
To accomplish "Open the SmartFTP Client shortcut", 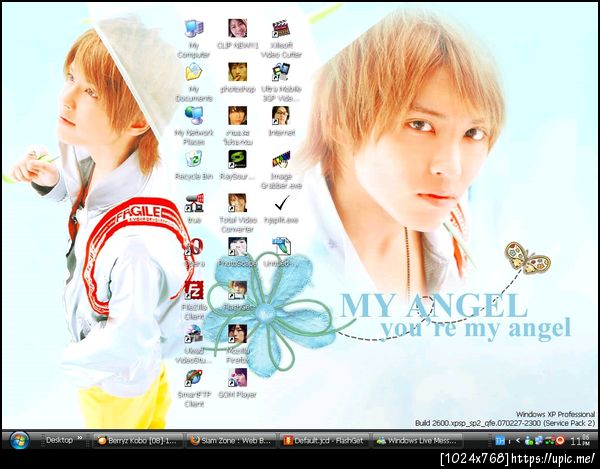I will [x=194, y=378].
